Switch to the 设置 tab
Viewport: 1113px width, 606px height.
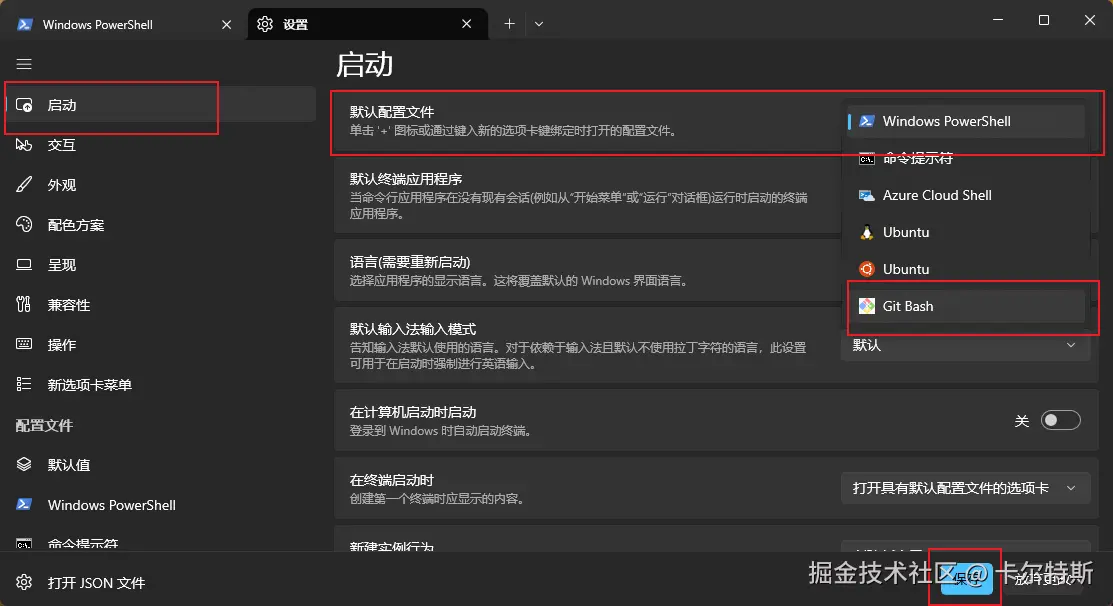[368, 24]
